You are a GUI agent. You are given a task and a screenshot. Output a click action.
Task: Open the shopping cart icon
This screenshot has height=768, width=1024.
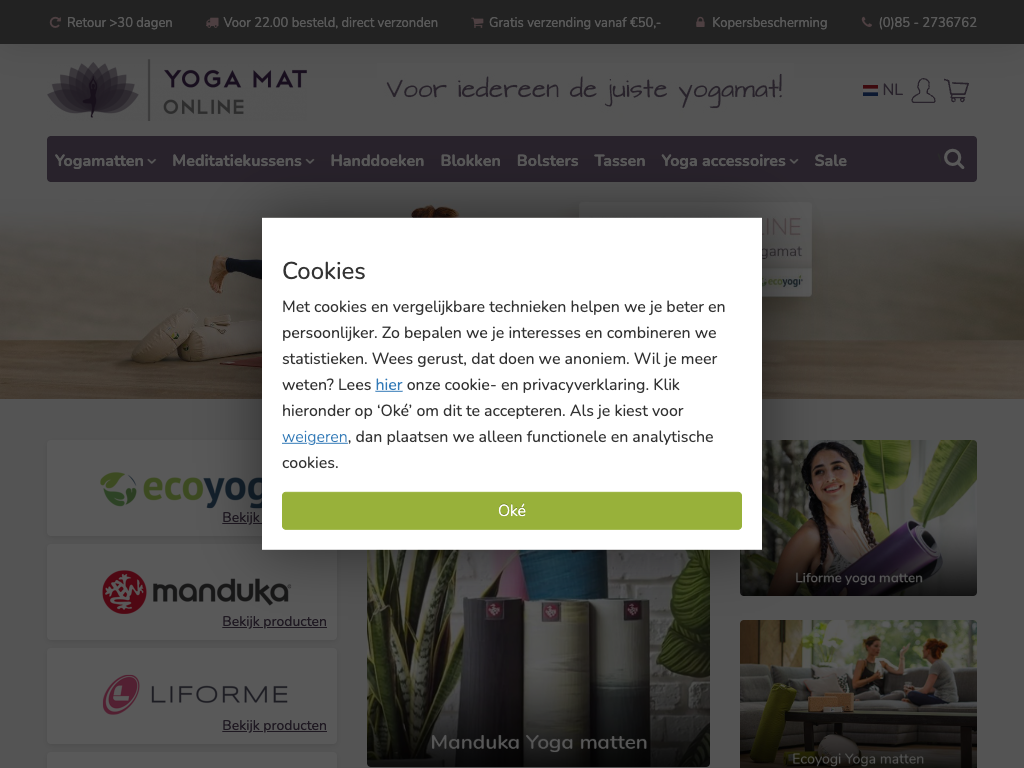957,90
